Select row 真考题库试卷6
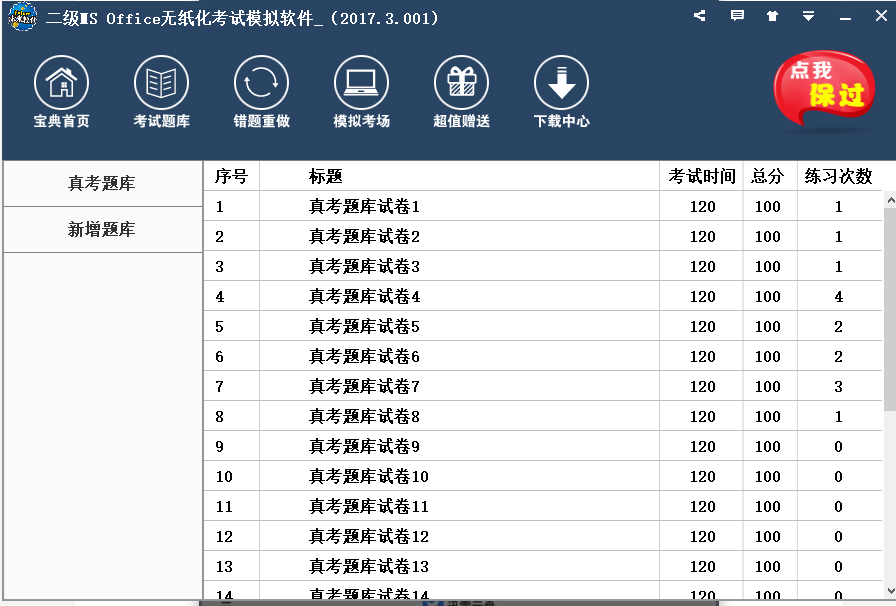This screenshot has height=606, width=896. coord(543,356)
